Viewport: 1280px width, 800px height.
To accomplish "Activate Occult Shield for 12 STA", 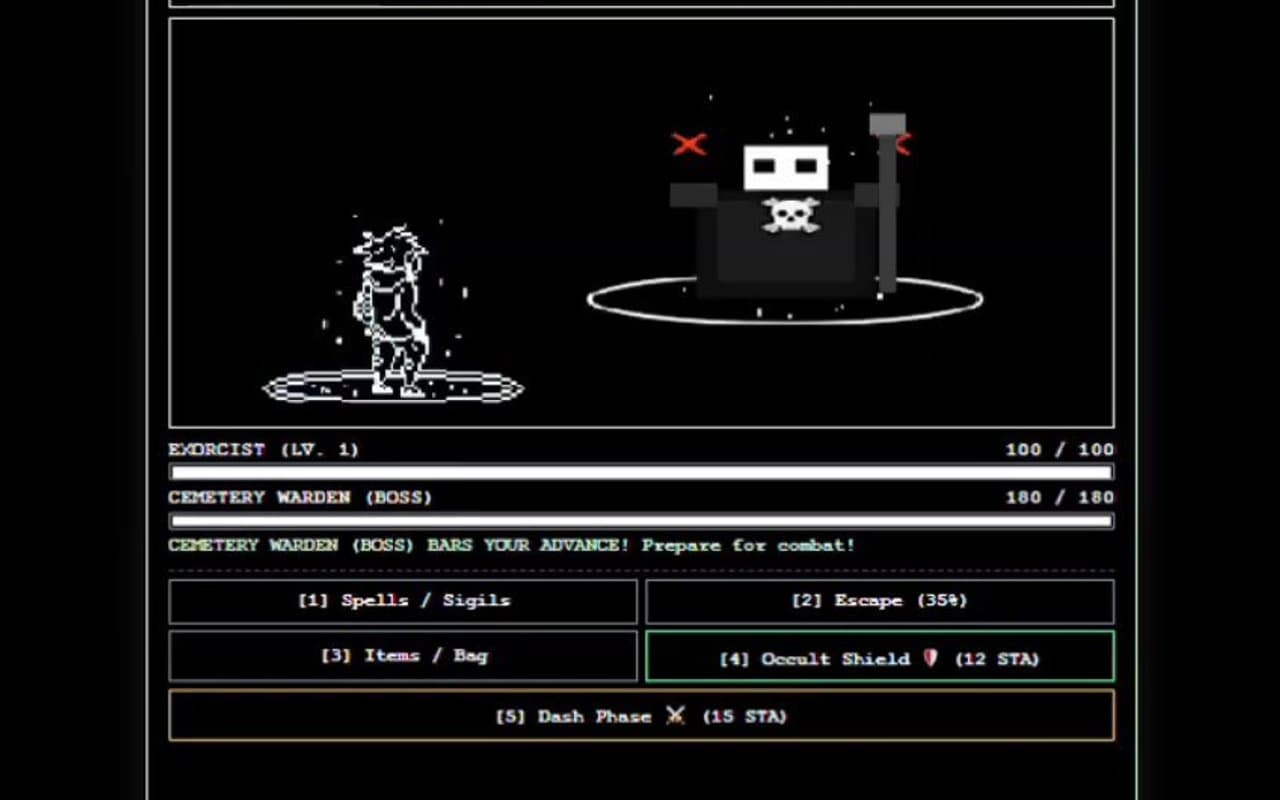I will point(880,657).
